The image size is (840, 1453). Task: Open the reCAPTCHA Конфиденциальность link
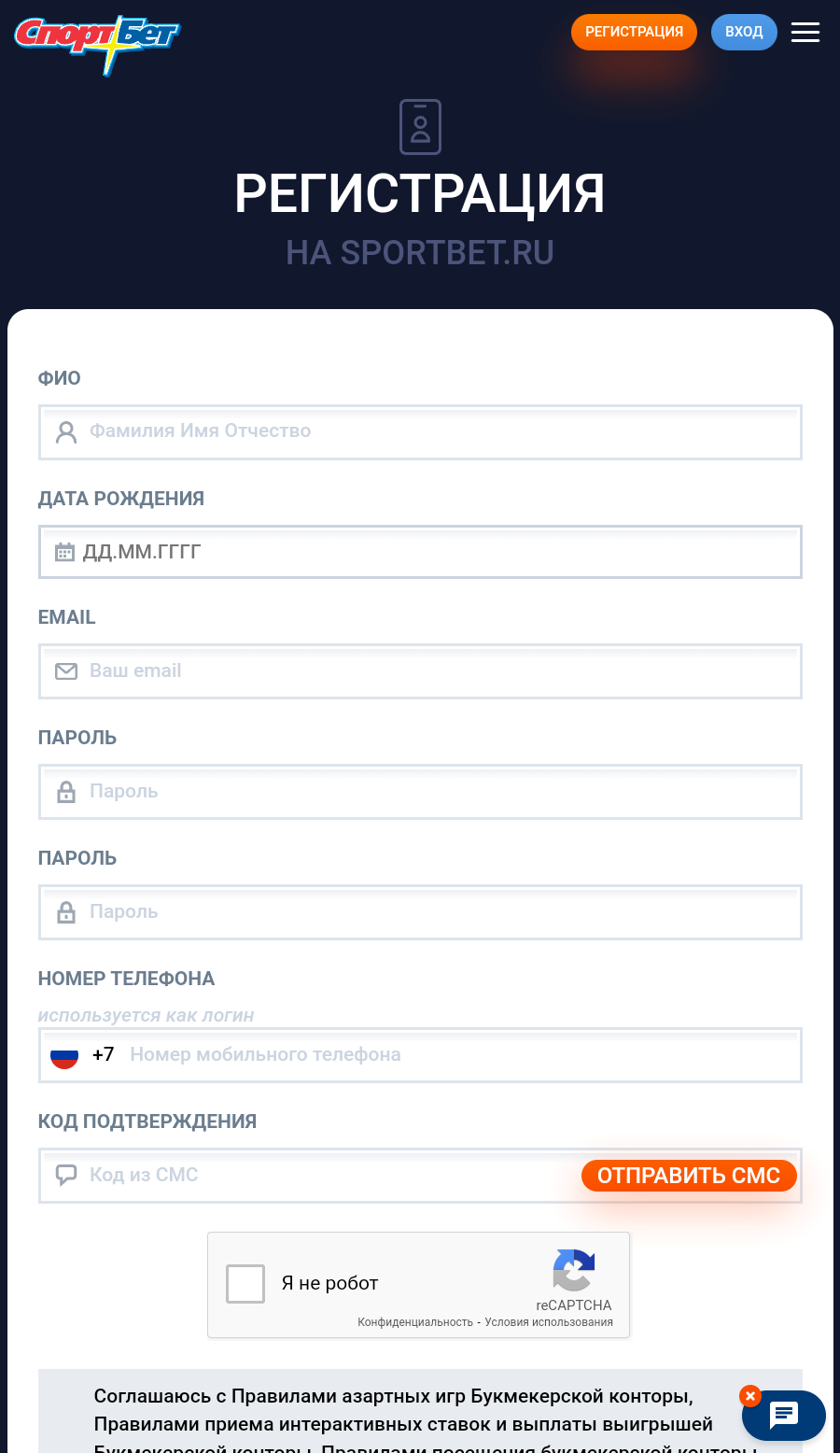[415, 1322]
